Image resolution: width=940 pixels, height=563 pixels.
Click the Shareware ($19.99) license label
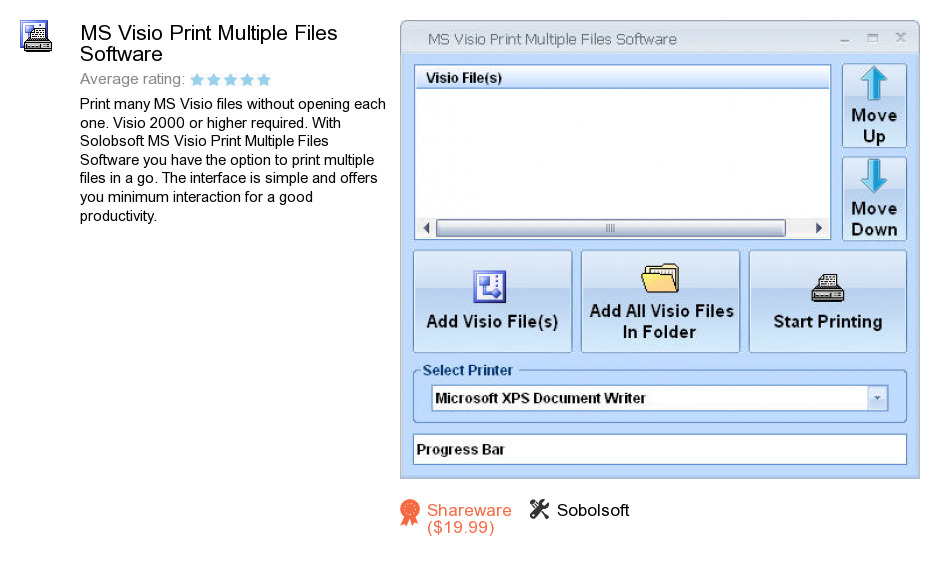click(x=469, y=519)
